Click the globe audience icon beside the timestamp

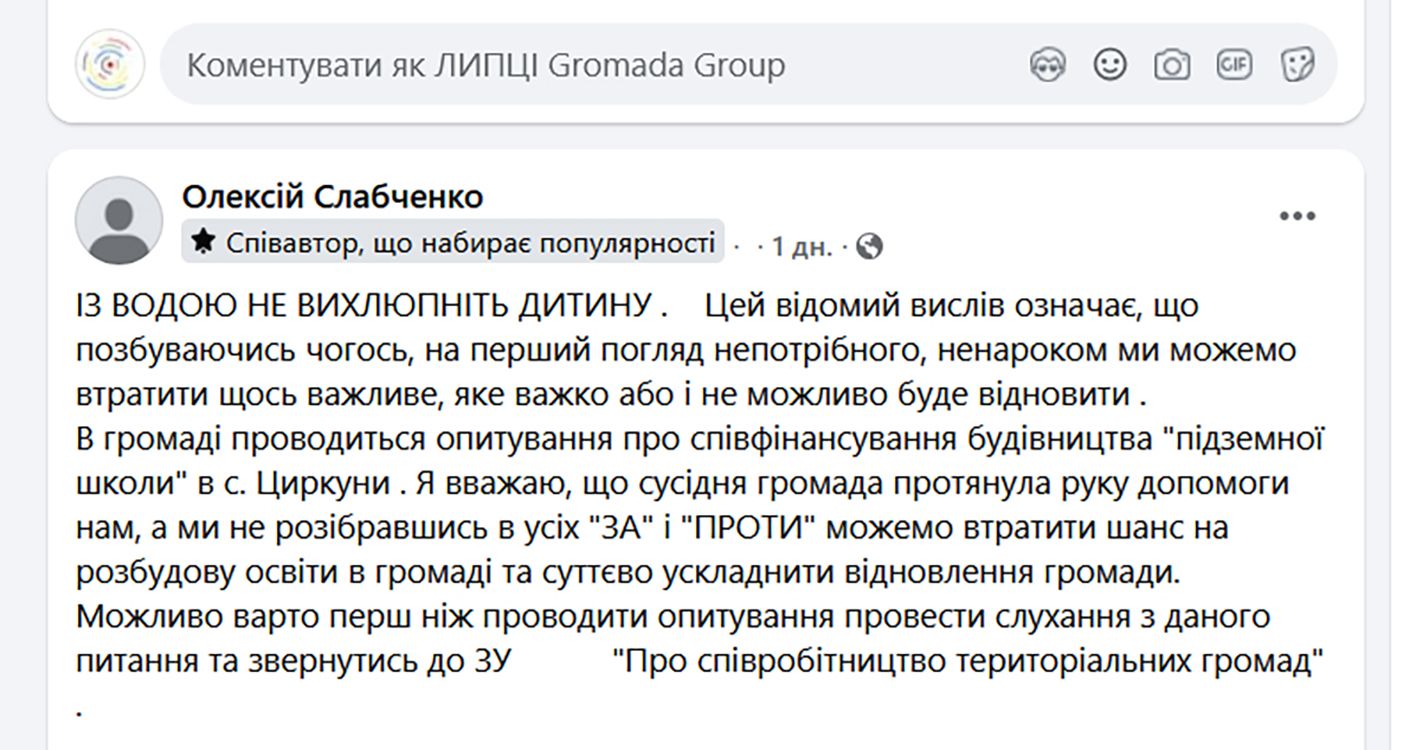870,246
